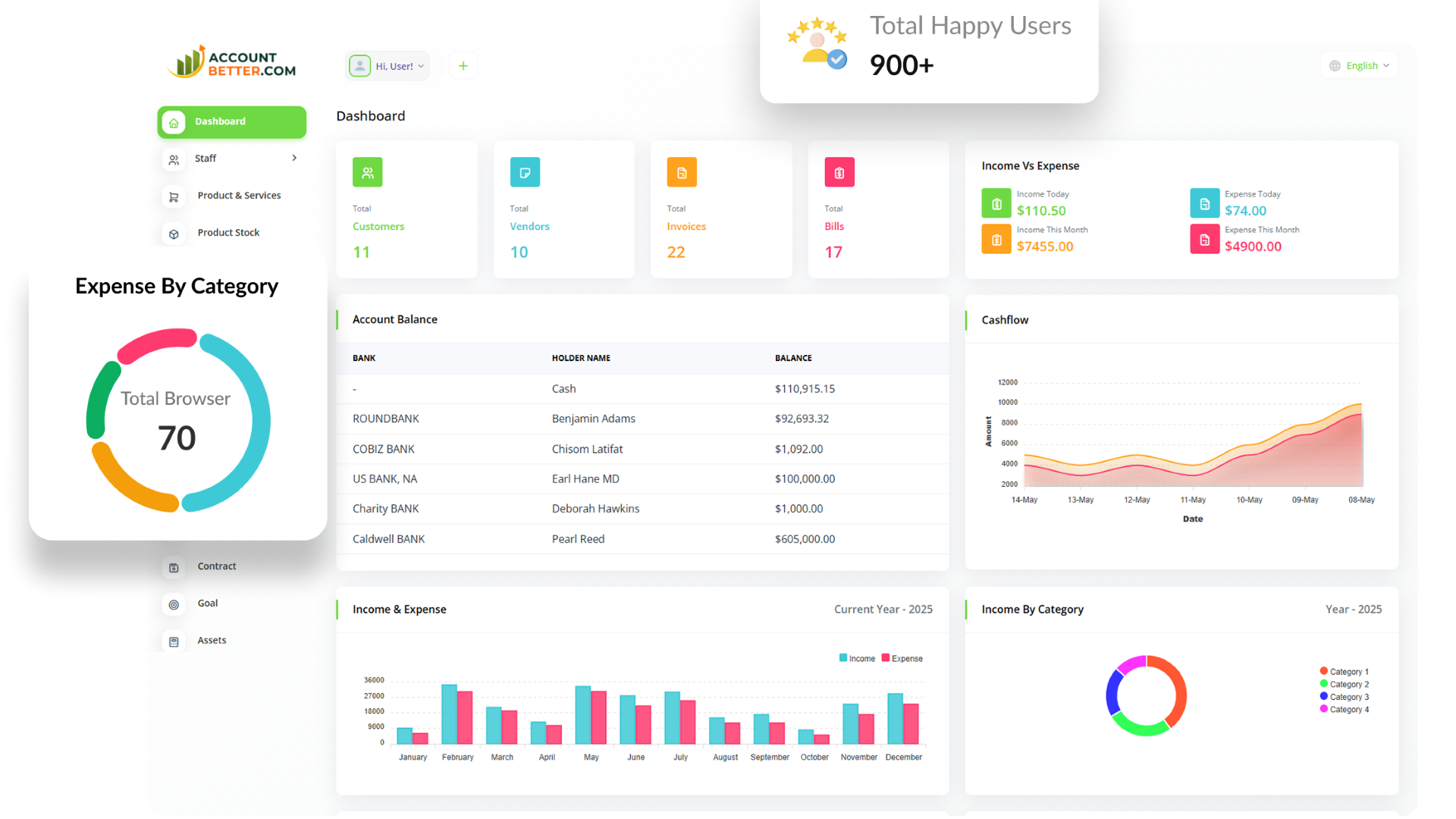Click the green plus button

click(463, 66)
